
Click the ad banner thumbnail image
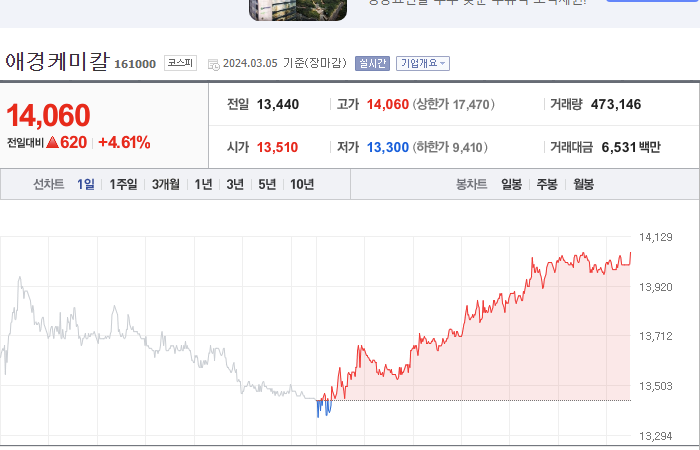tap(298, 10)
